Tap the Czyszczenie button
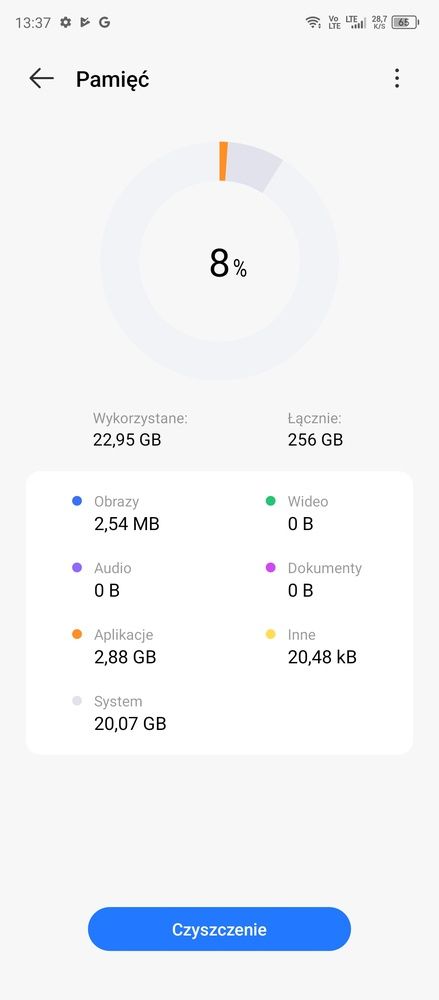This screenshot has height=1000, width=439. (x=220, y=929)
